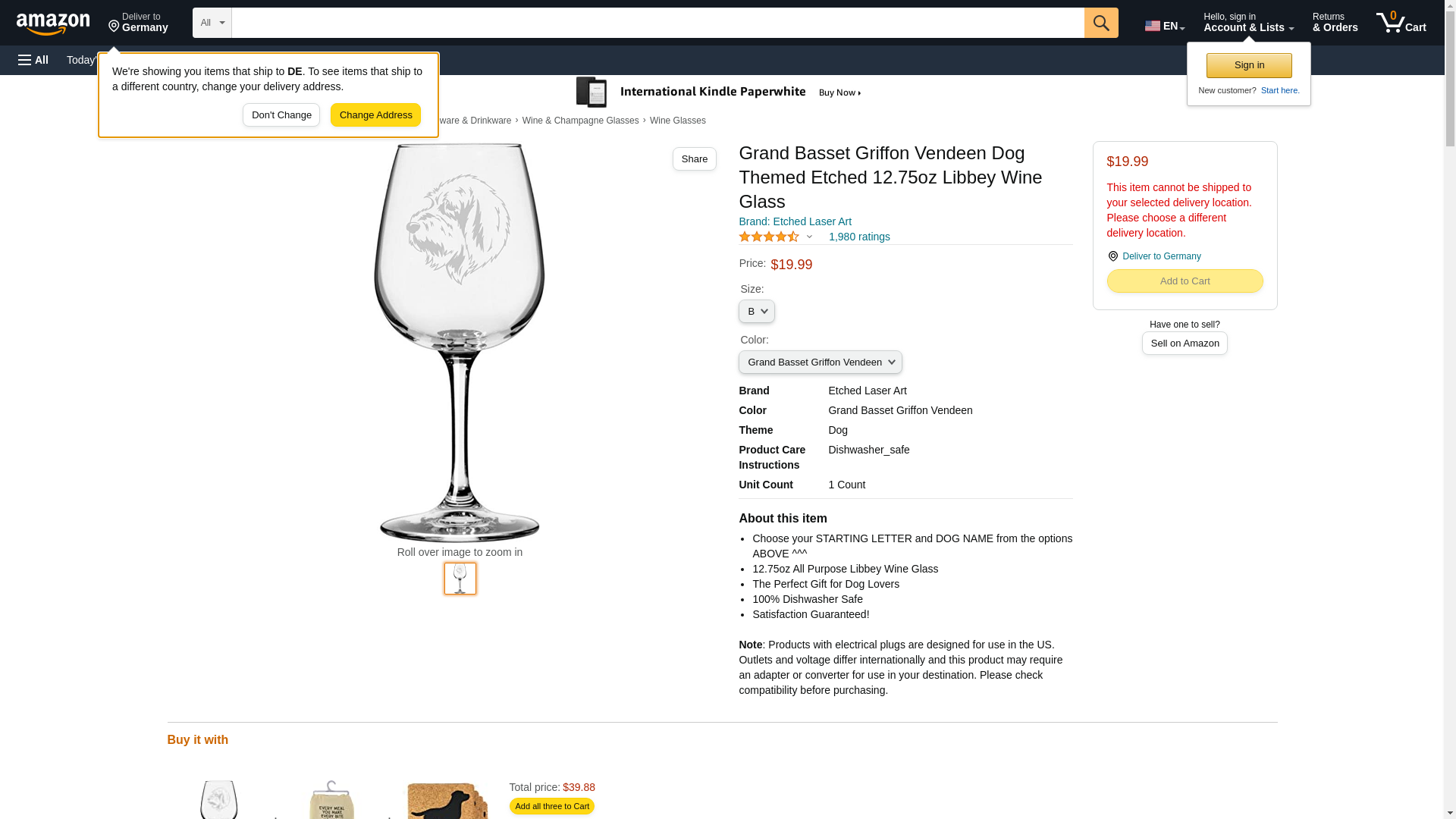
Task: Open the shopping cart icon
Action: (1401, 23)
